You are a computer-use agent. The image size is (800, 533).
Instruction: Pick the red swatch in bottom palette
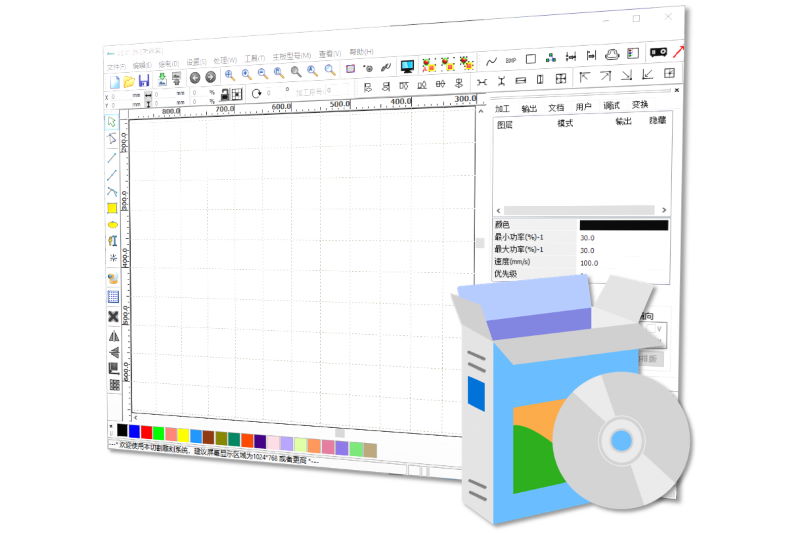click(146, 432)
